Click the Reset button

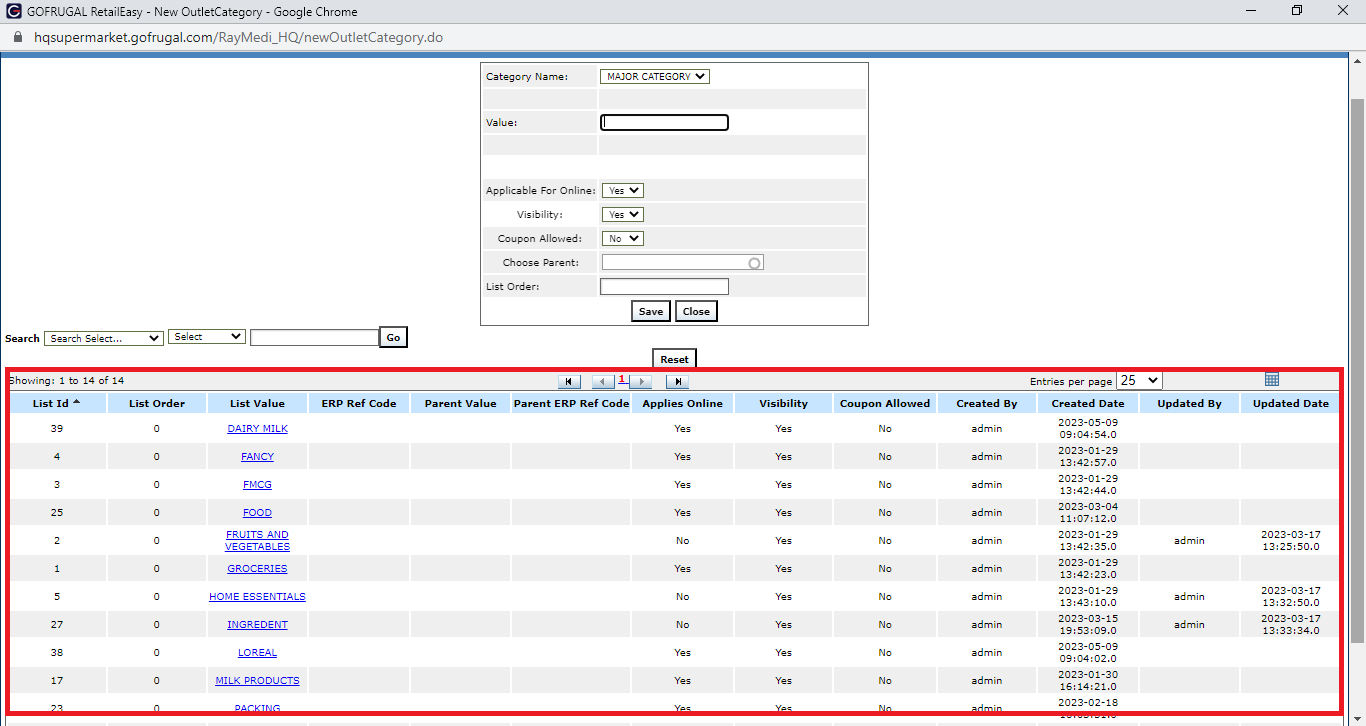point(674,359)
